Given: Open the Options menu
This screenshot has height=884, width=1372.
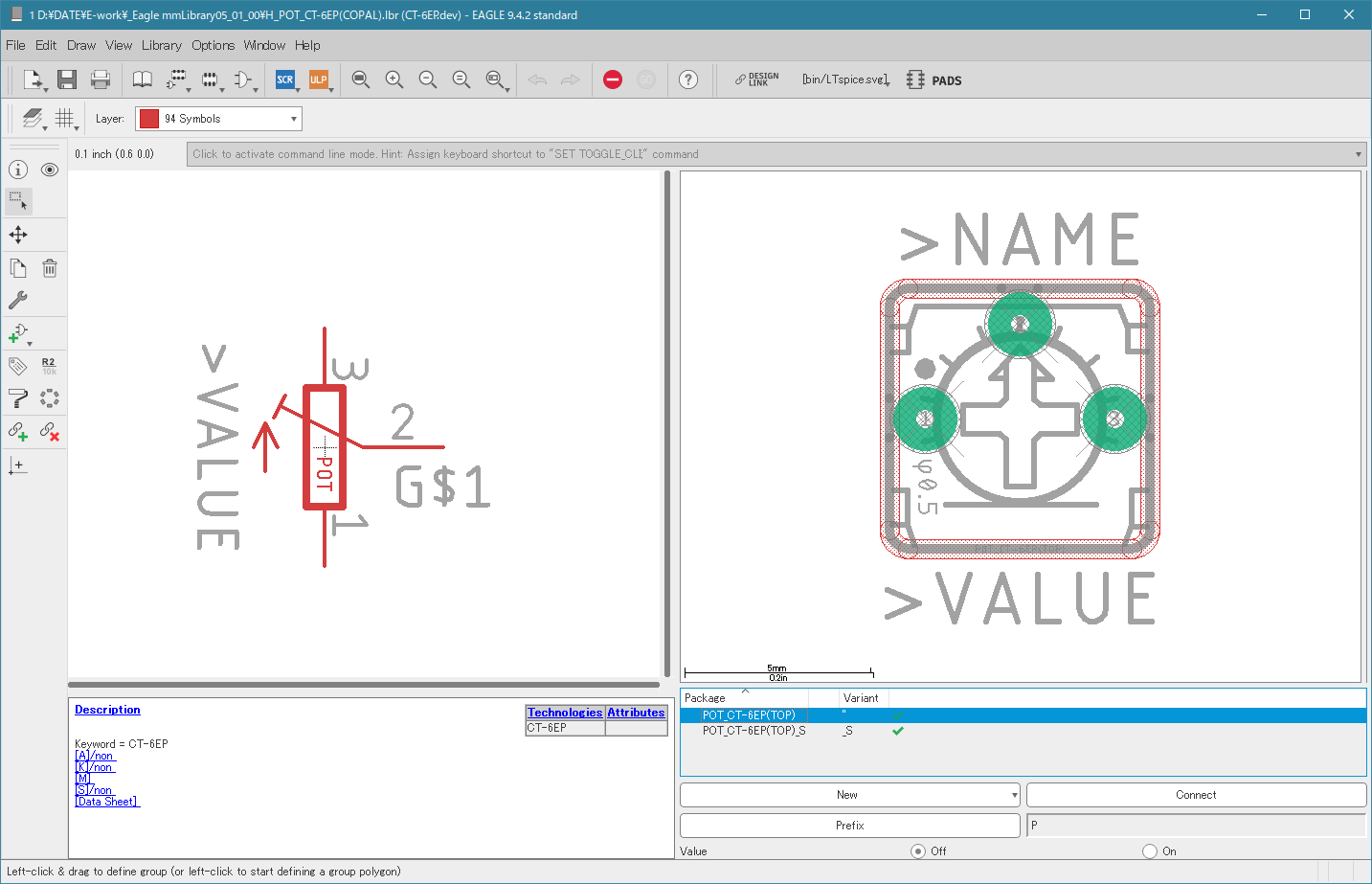Looking at the screenshot, I should (x=213, y=45).
